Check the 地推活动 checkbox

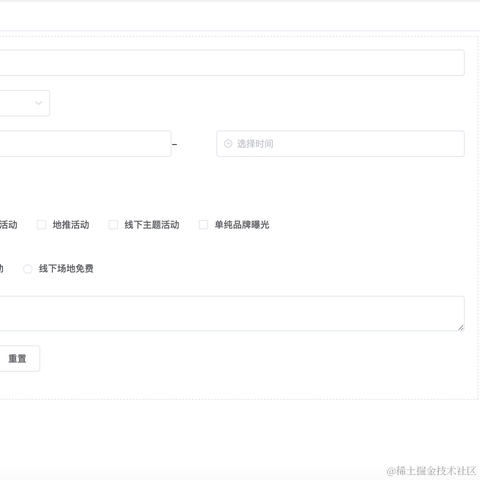41,225
